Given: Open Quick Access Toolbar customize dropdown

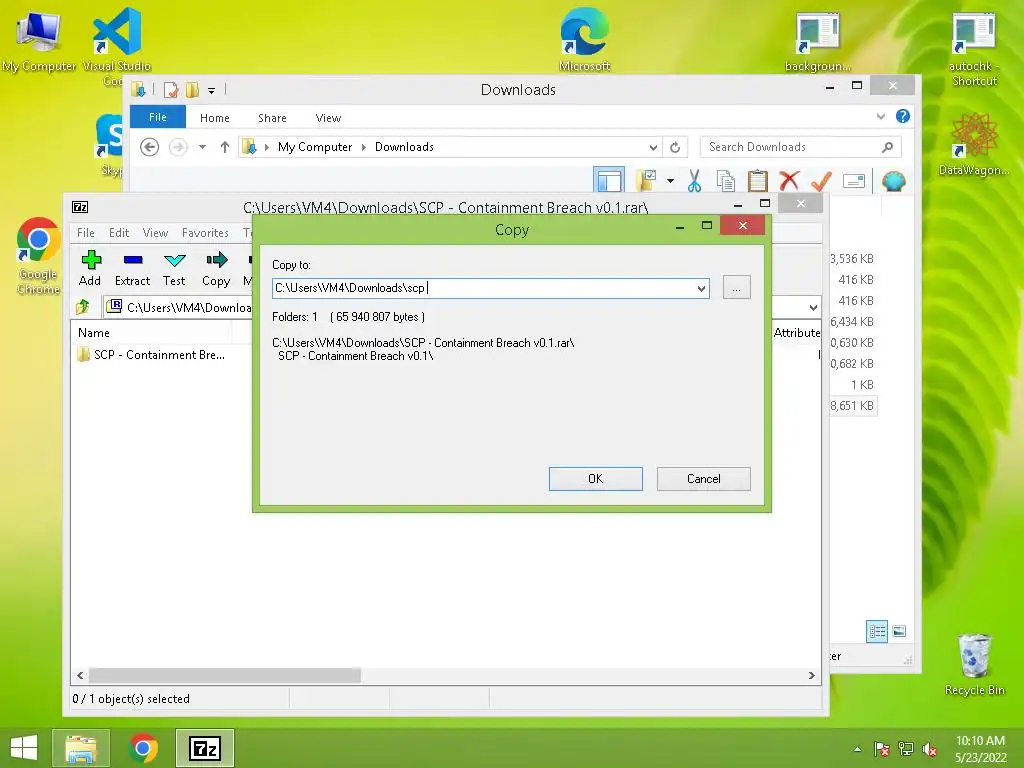Looking at the screenshot, I should 212,90.
